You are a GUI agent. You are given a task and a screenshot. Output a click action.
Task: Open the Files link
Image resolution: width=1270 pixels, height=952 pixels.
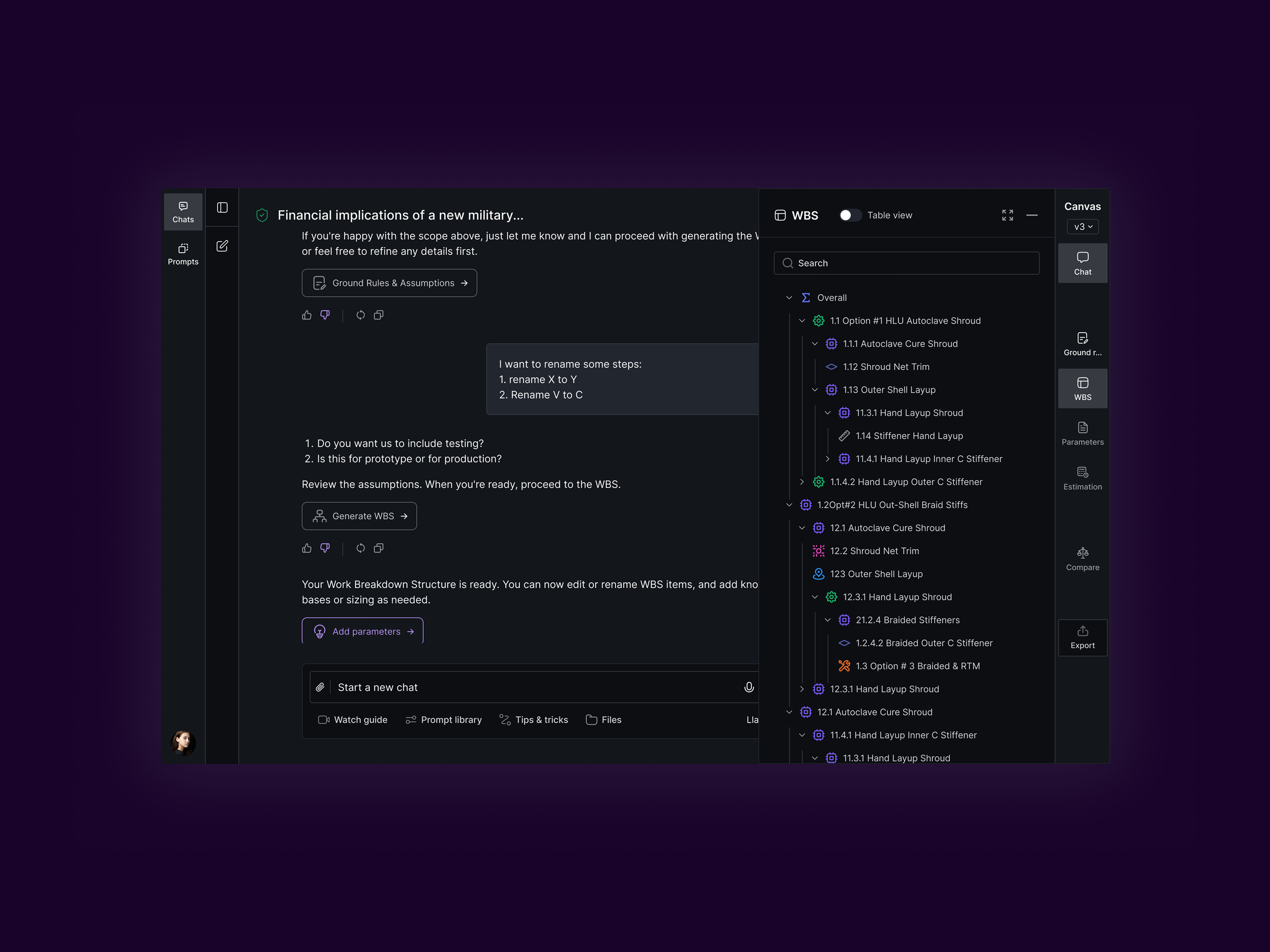click(x=603, y=720)
